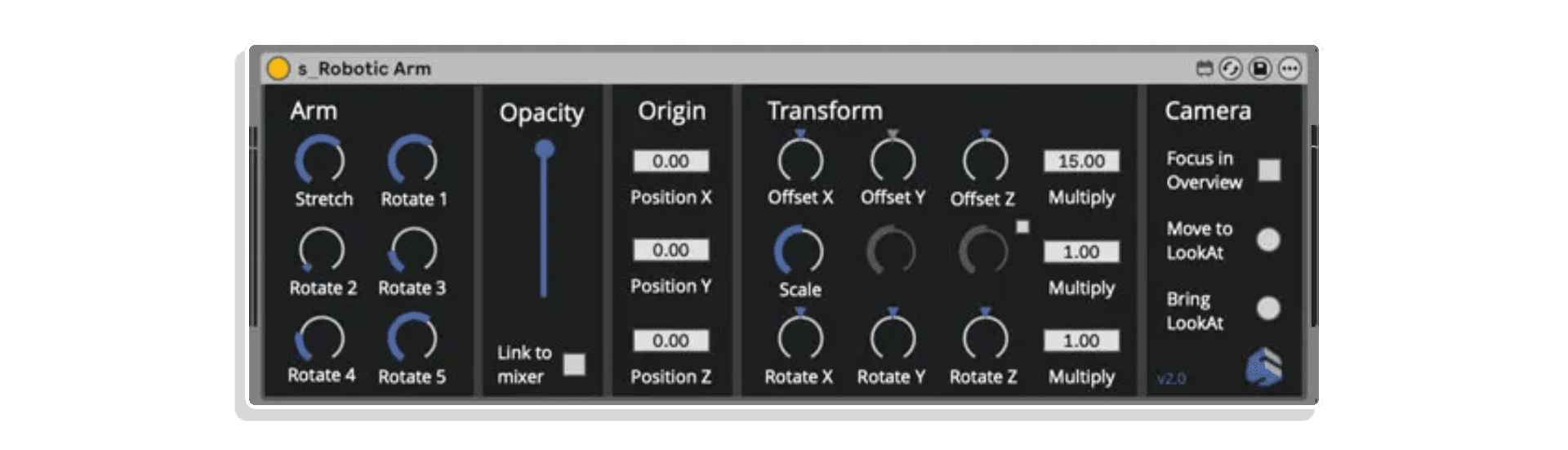Click the Rotate 5 knob
Viewport: 1568px width, 450px height.
(412, 338)
